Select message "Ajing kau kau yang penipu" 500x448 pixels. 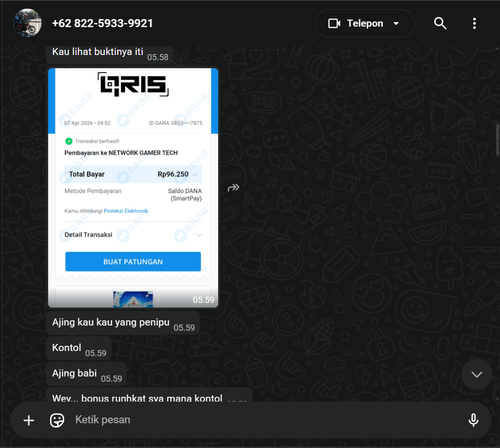click(123, 323)
